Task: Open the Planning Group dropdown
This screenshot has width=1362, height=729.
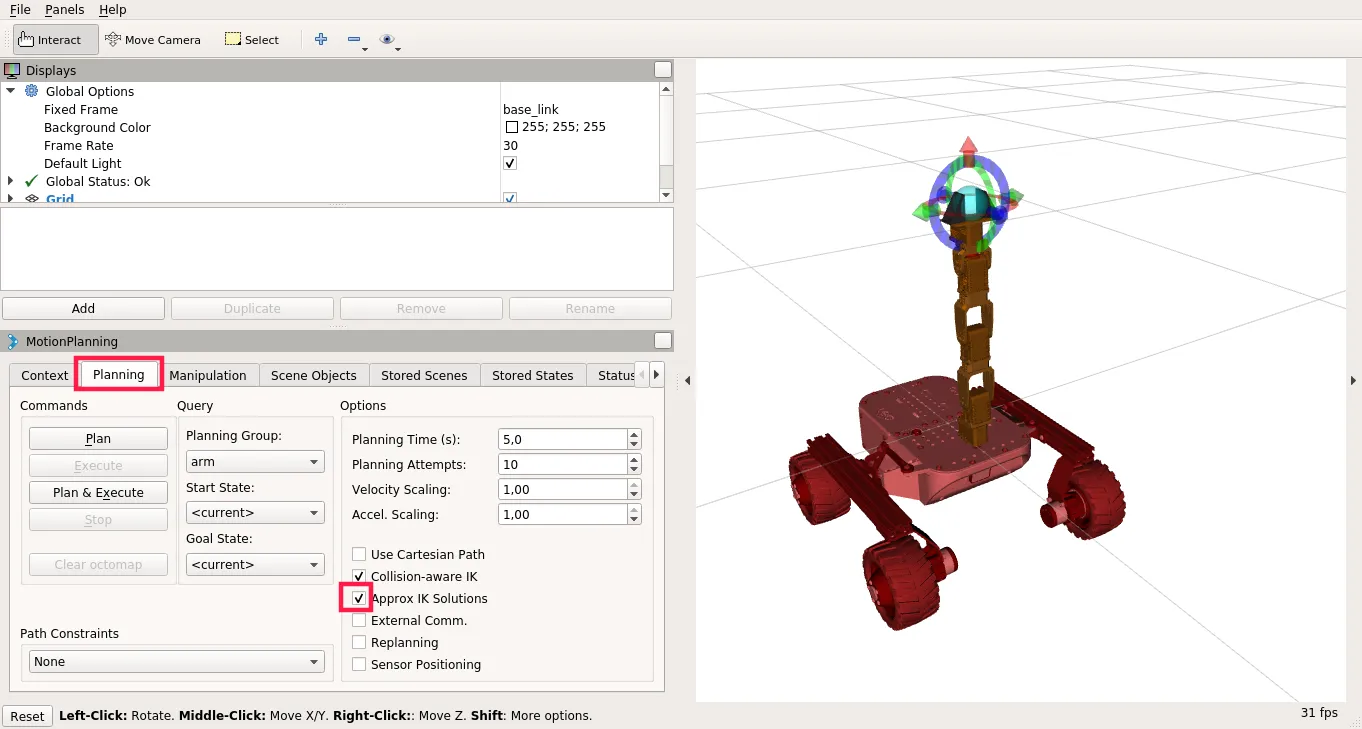Action: [255, 462]
